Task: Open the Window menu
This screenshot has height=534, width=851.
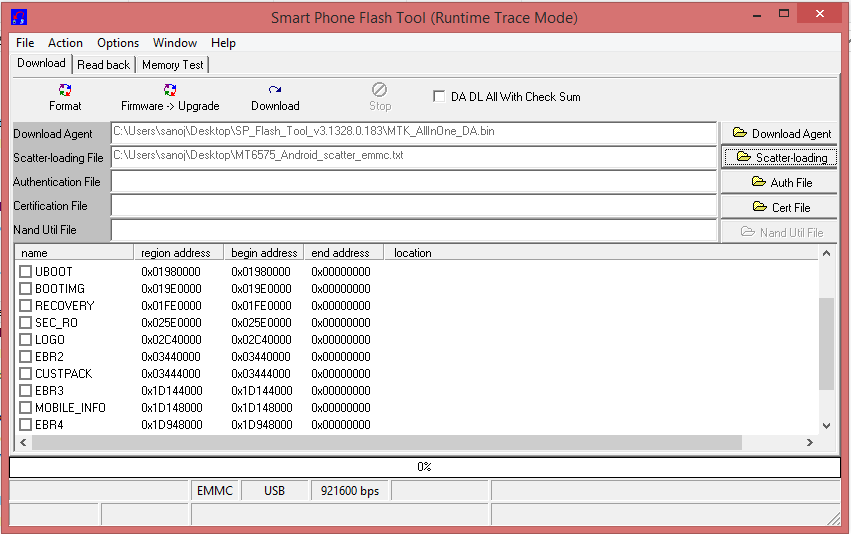Action: [175, 43]
